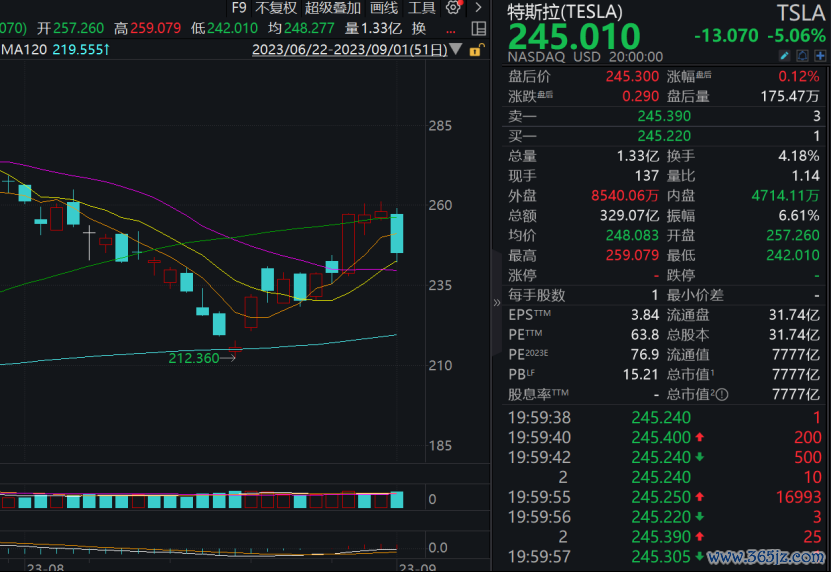Open chart settings gear icon
Screen dimensions: 831x572
pos(454,7)
